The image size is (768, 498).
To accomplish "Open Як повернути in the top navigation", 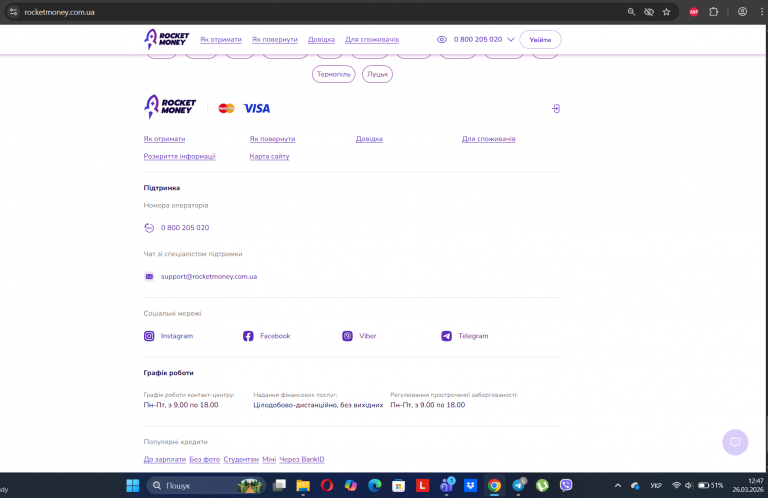I will pyautogui.click(x=275, y=40).
